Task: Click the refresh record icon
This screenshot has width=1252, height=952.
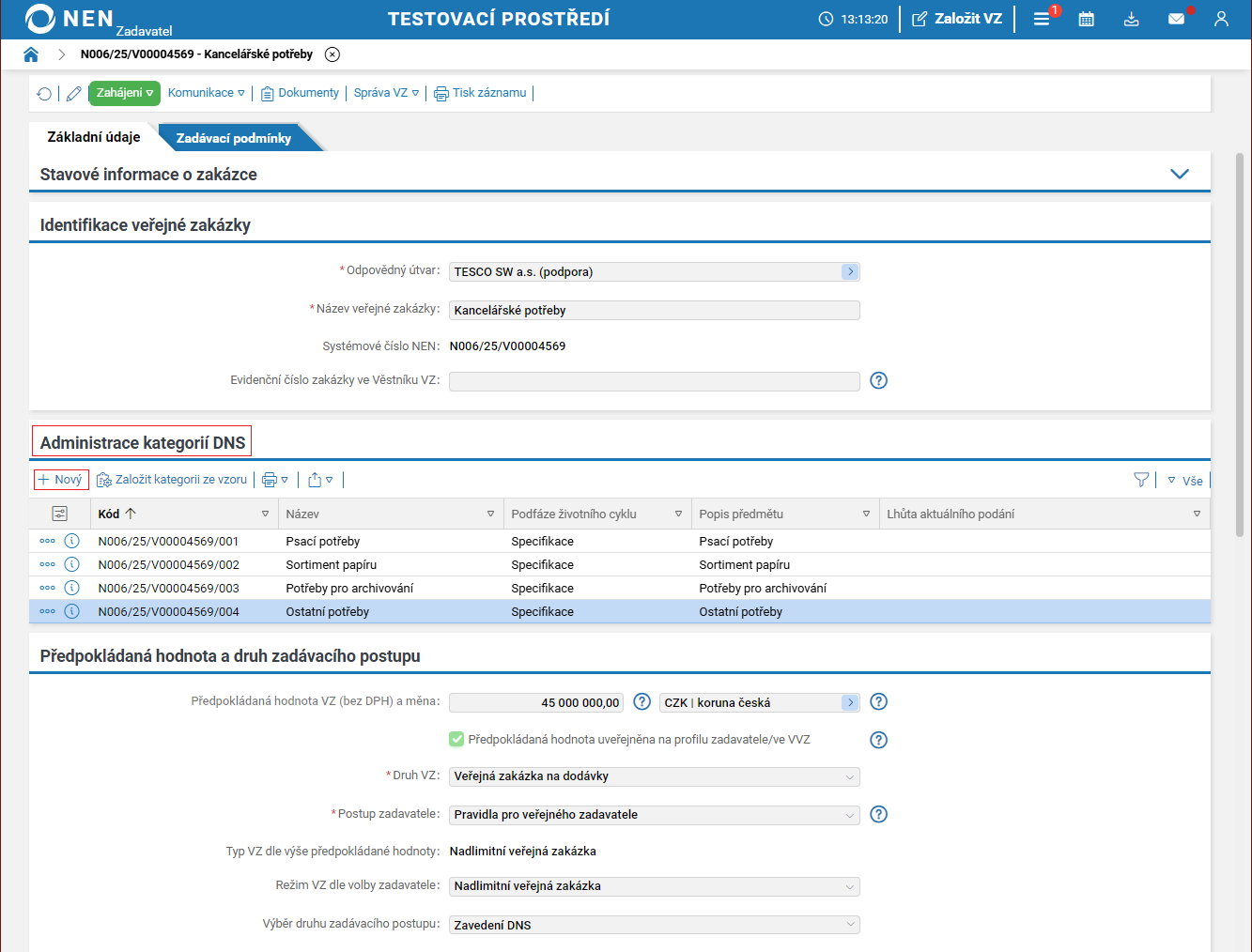Action: (x=44, y=93)
